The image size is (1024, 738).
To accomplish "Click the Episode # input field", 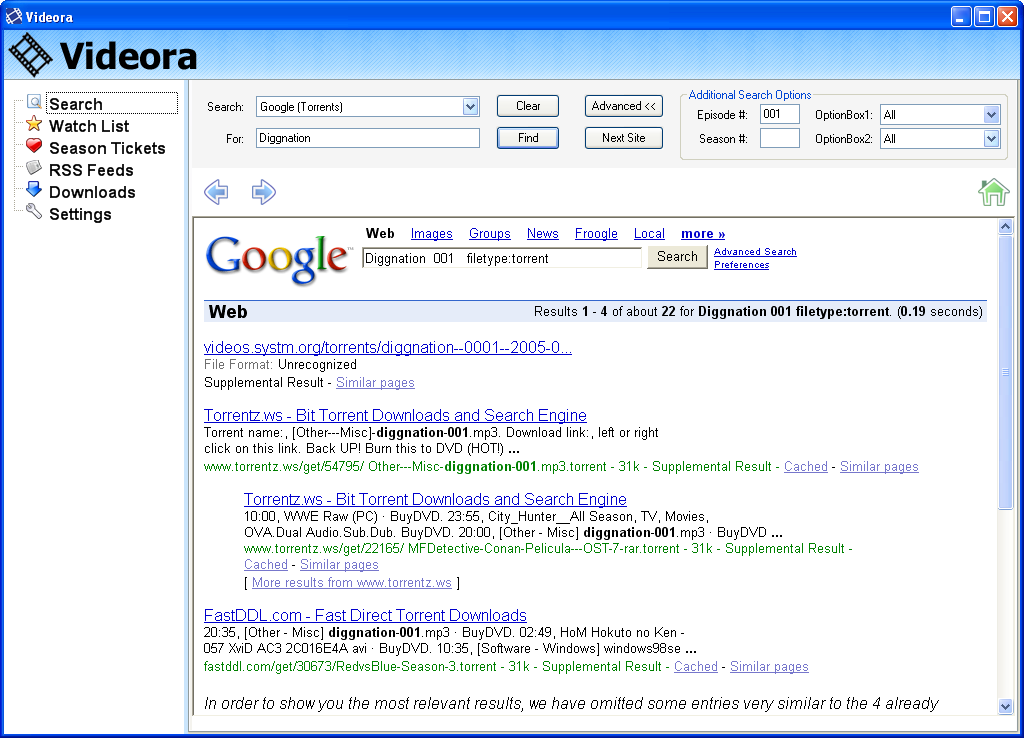I will click(x=780, y=114).
